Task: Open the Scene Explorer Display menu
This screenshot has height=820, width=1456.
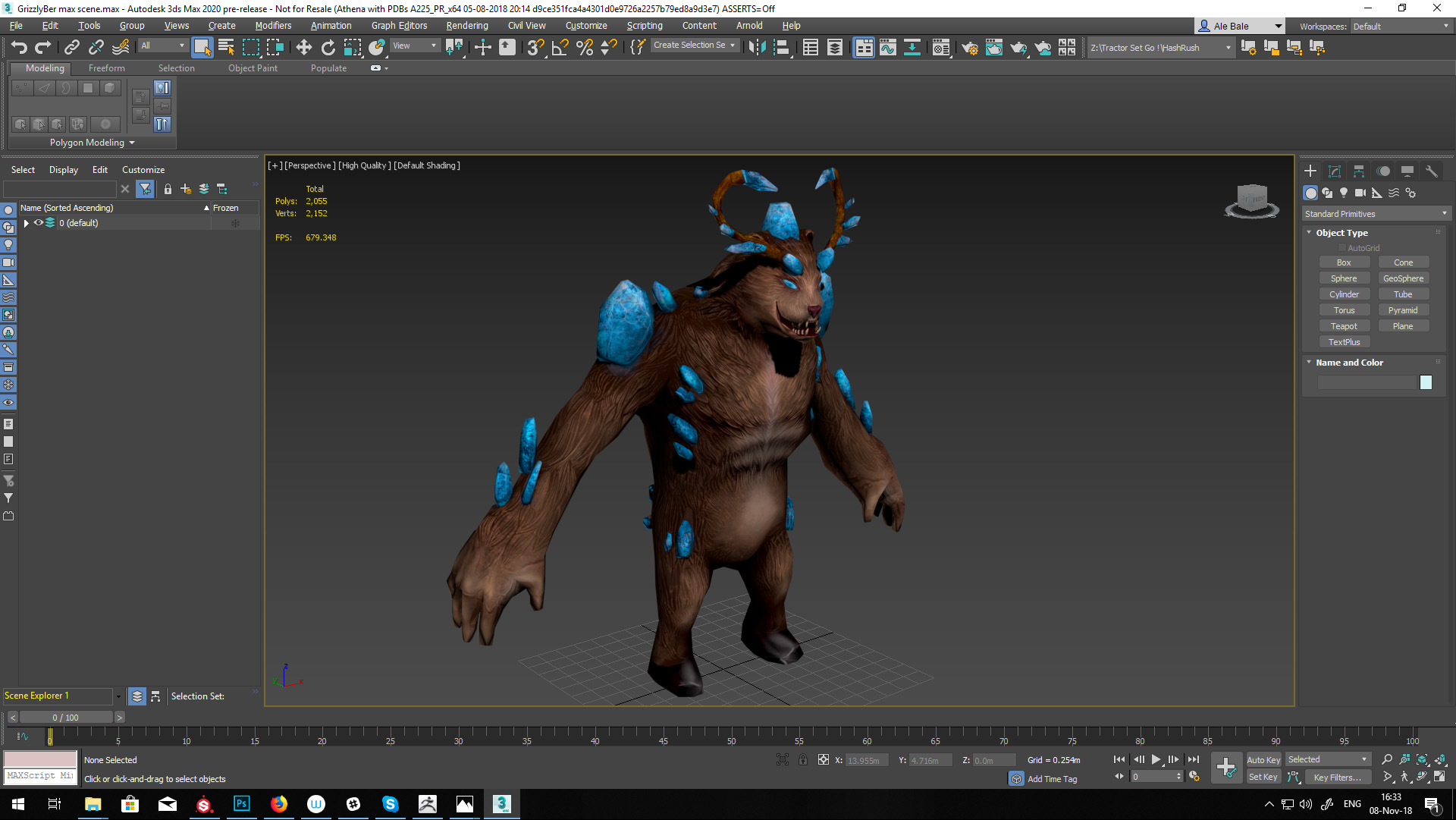Action: tap(64, 170)
